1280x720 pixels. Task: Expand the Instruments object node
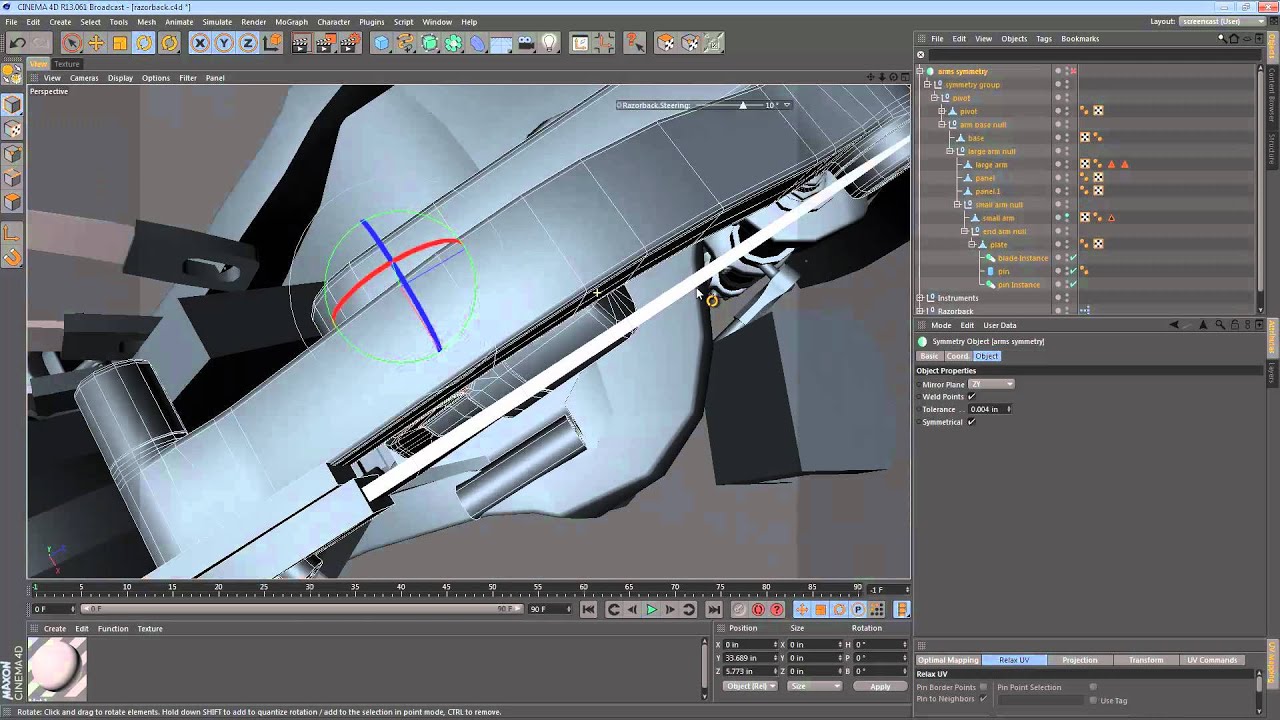point(920,297)
